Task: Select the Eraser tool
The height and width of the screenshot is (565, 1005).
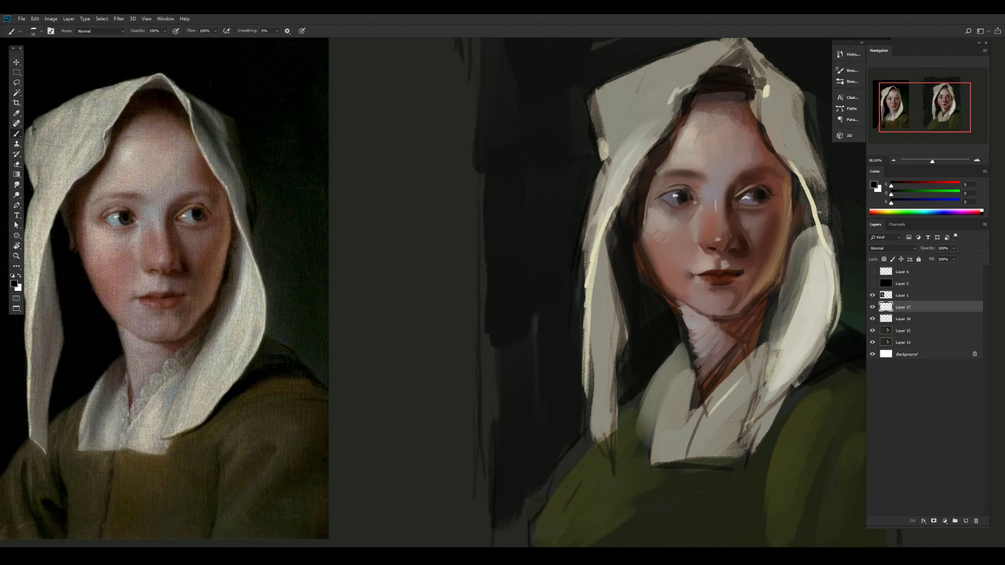Action: [x=17, y=165]
